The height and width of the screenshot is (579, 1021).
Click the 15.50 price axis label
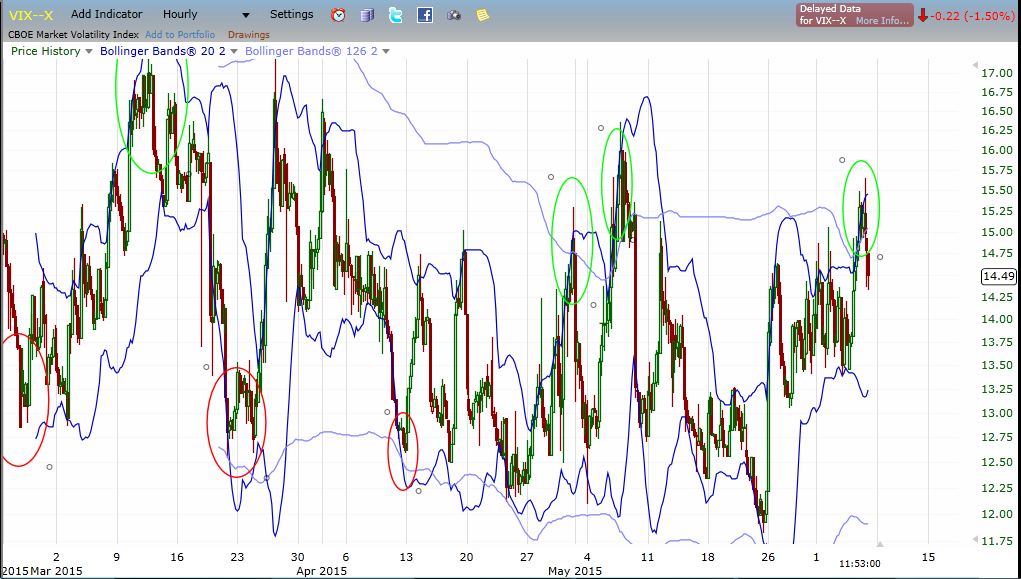(x=996, y=190)
